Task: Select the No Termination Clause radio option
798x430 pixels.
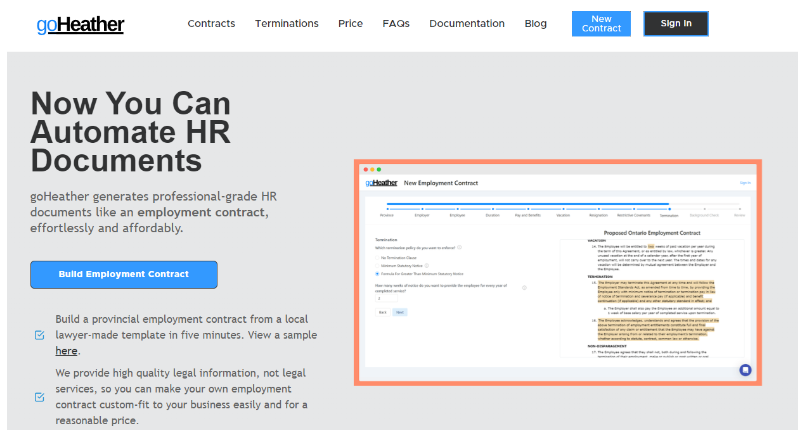Action: 376,256
